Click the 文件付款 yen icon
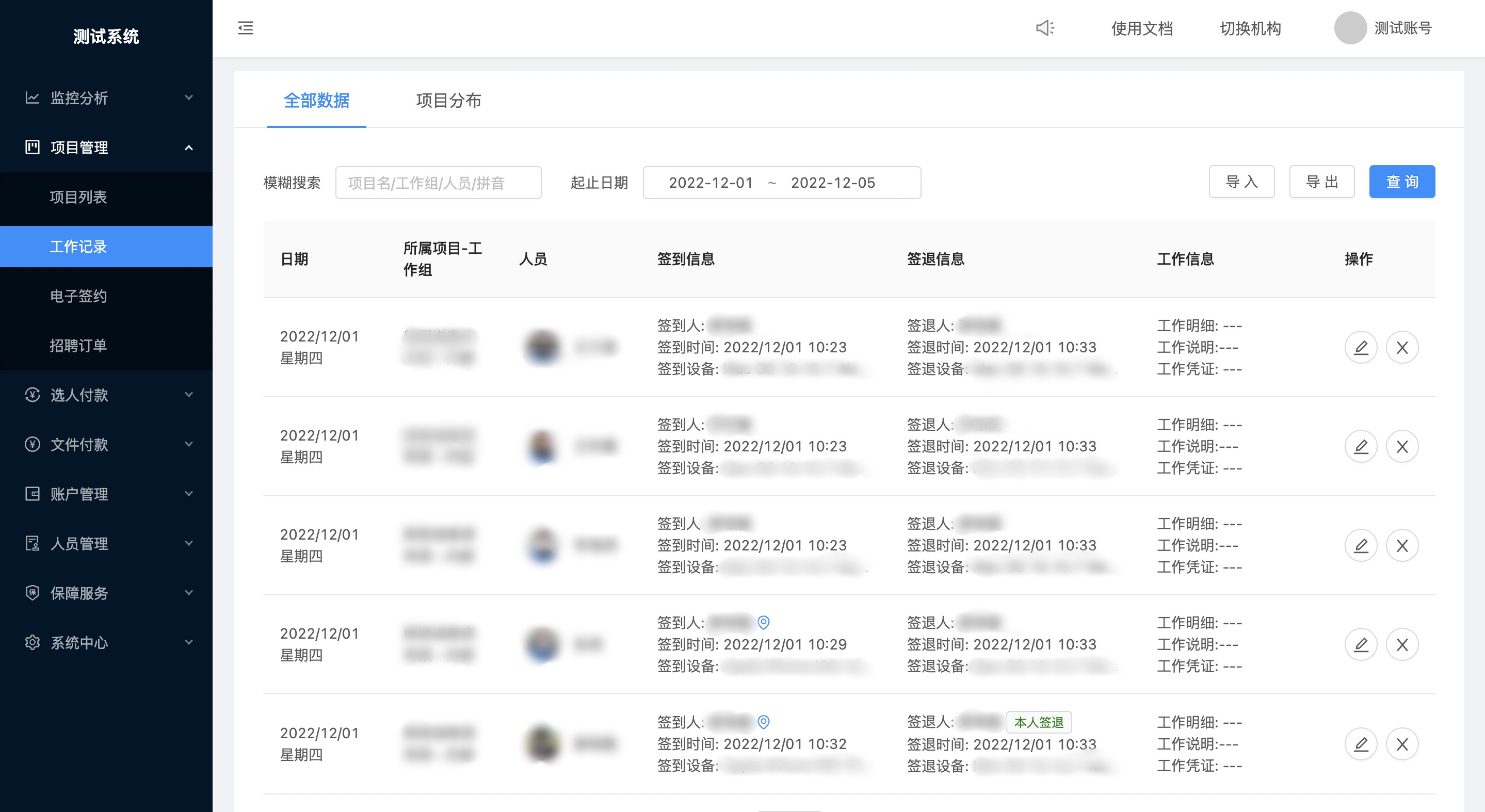 [33, 444]
